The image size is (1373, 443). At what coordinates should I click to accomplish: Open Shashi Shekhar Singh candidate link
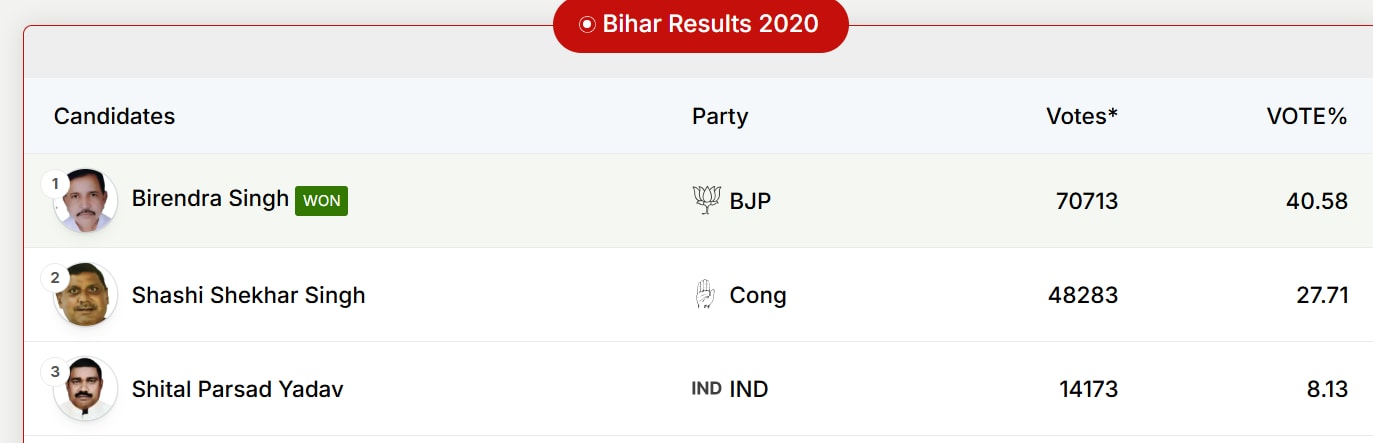[x=248, y=296]
